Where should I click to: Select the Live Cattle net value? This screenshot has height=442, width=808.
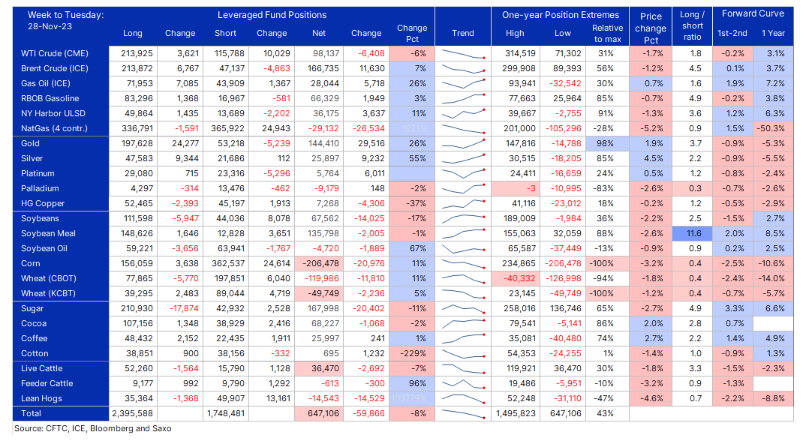point(318,368)
